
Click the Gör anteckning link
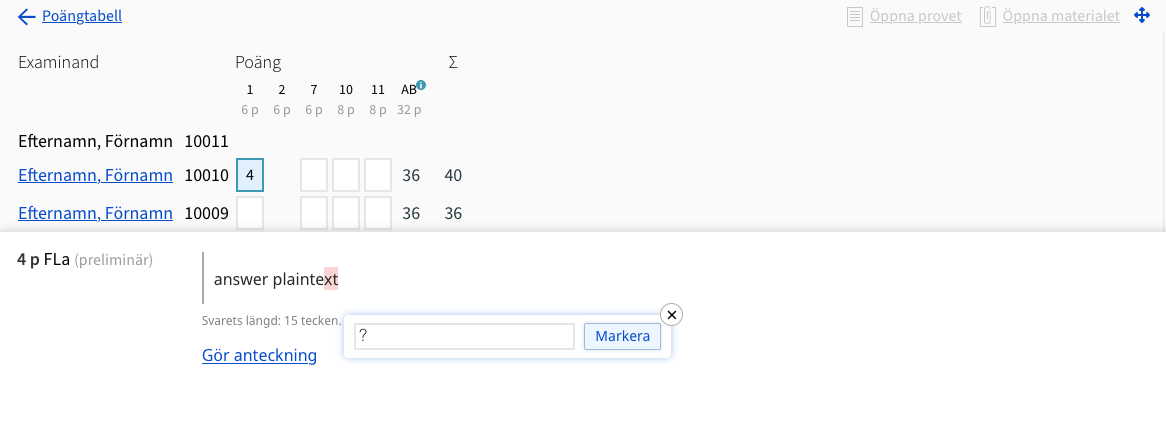260,356
